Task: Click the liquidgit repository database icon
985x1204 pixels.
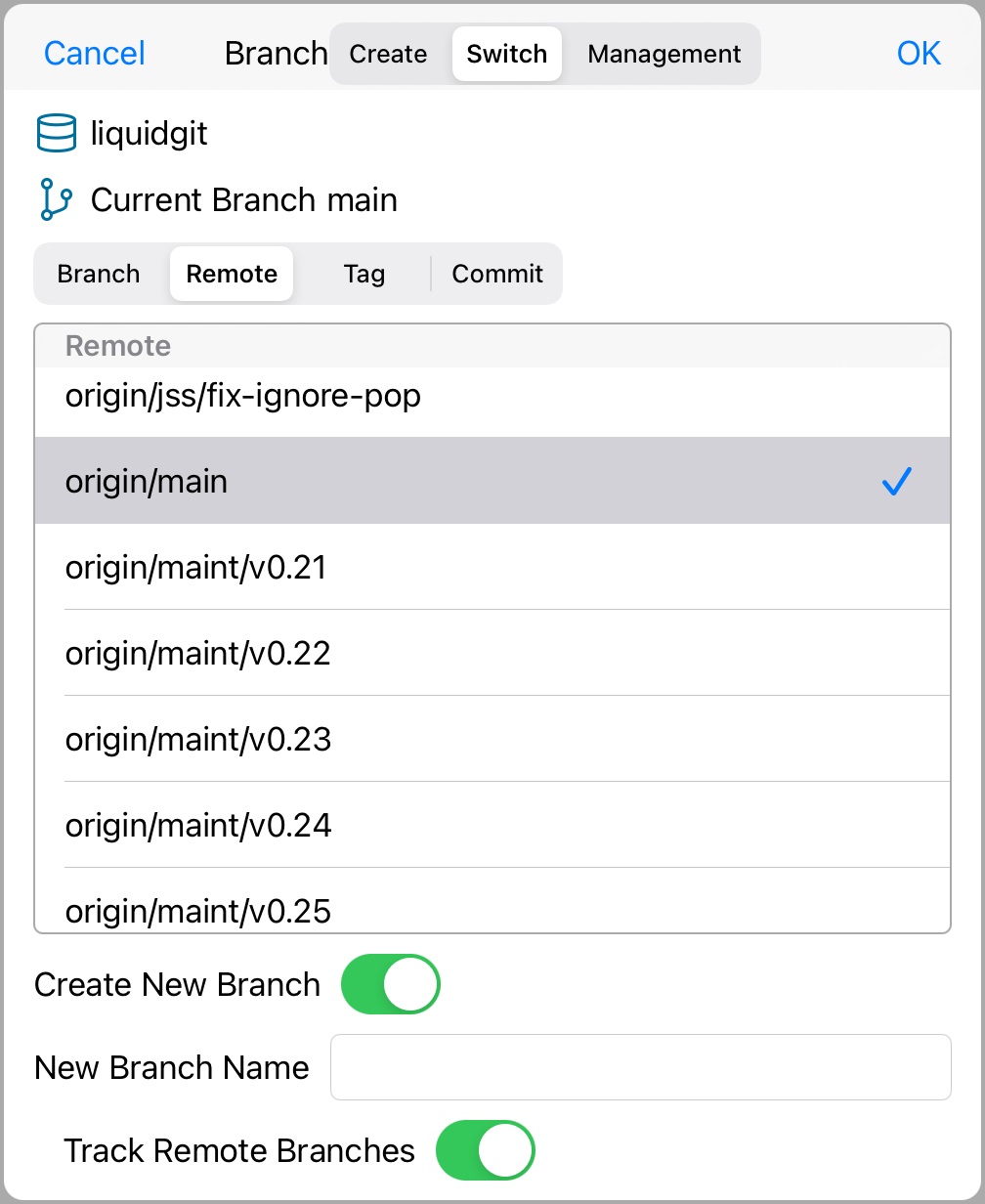Action: (57, 133)
